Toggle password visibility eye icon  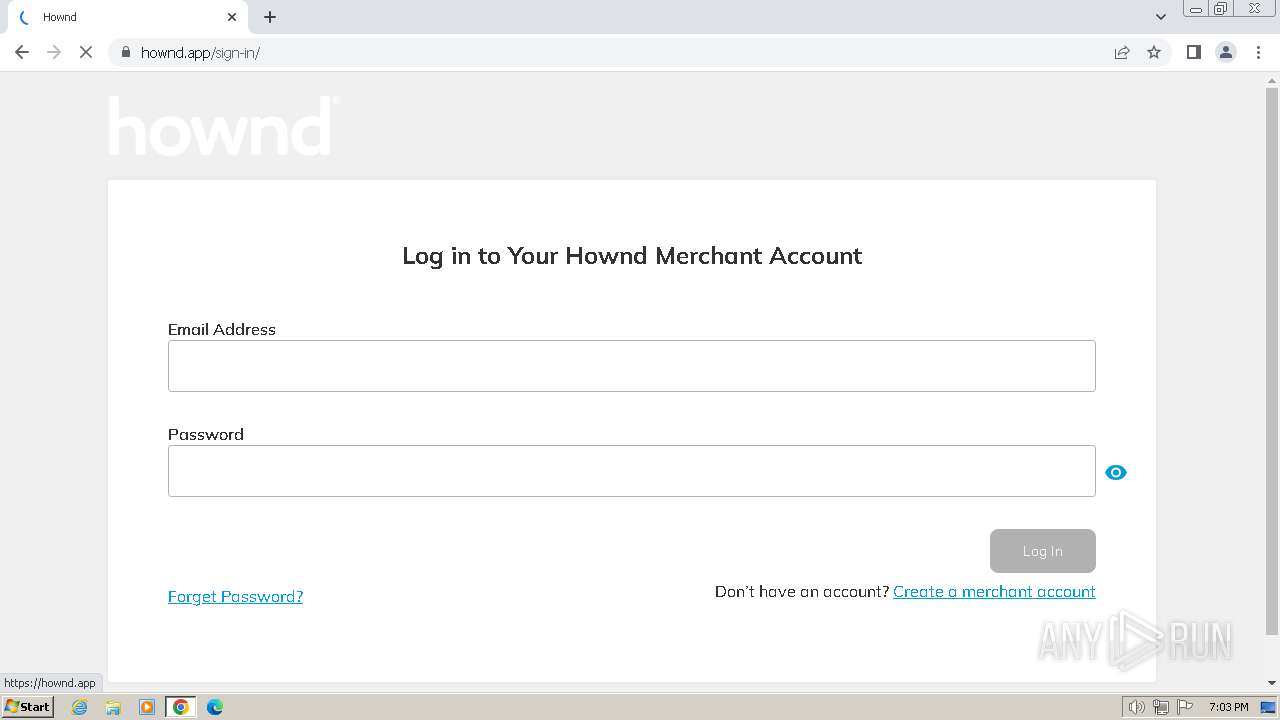point(1116,472)
